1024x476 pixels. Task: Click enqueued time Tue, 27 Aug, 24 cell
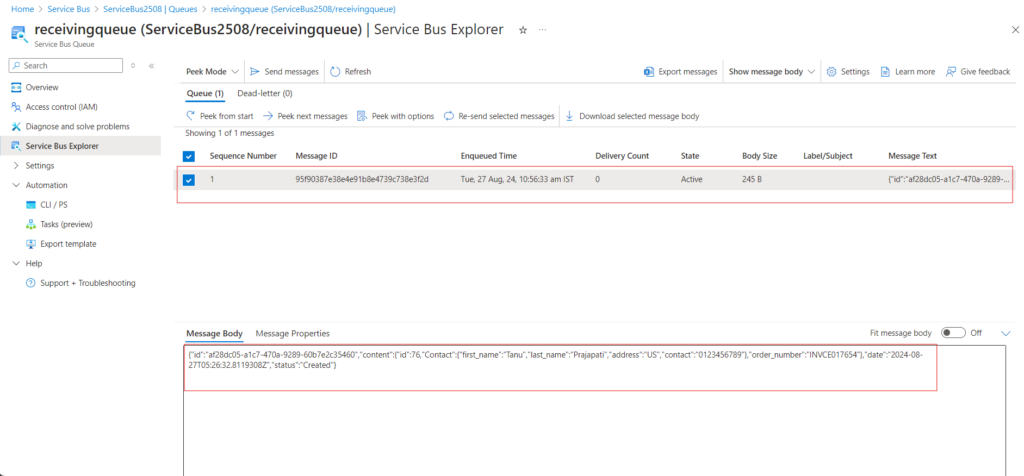tap(517, 179)
